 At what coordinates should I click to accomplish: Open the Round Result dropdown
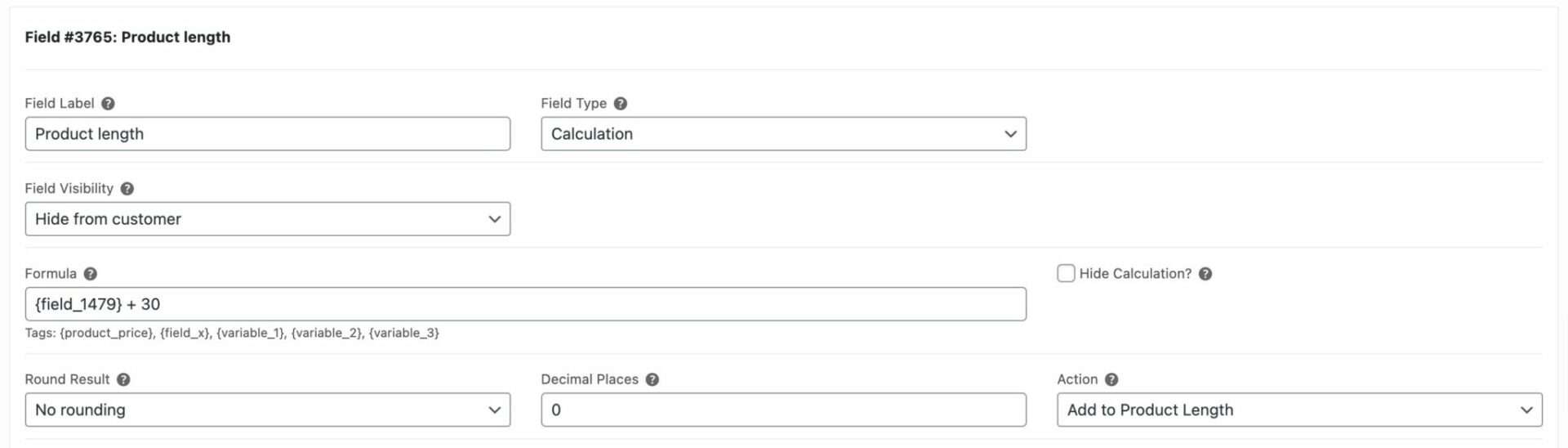(x=268, y=410)
